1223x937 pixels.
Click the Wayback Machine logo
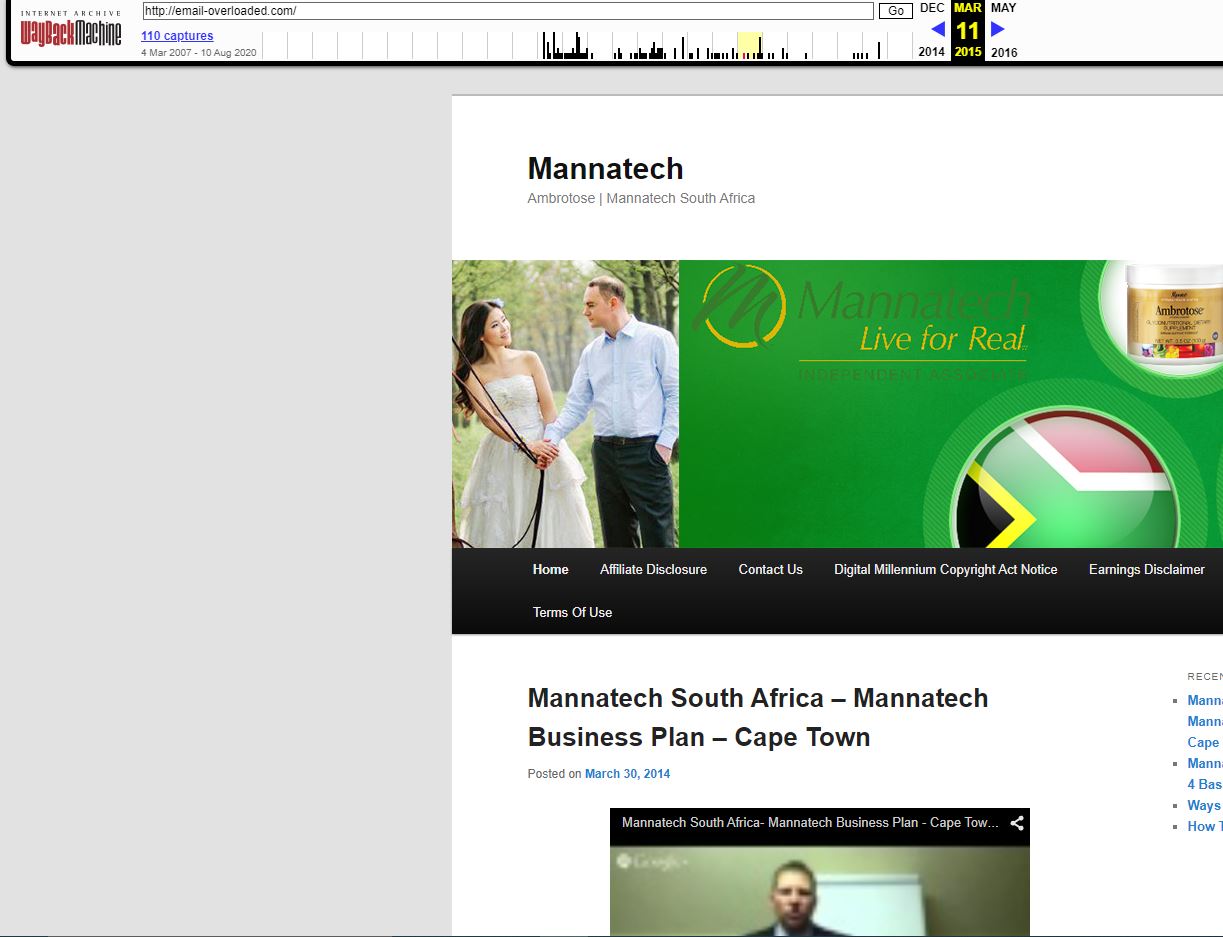point(71,33)
